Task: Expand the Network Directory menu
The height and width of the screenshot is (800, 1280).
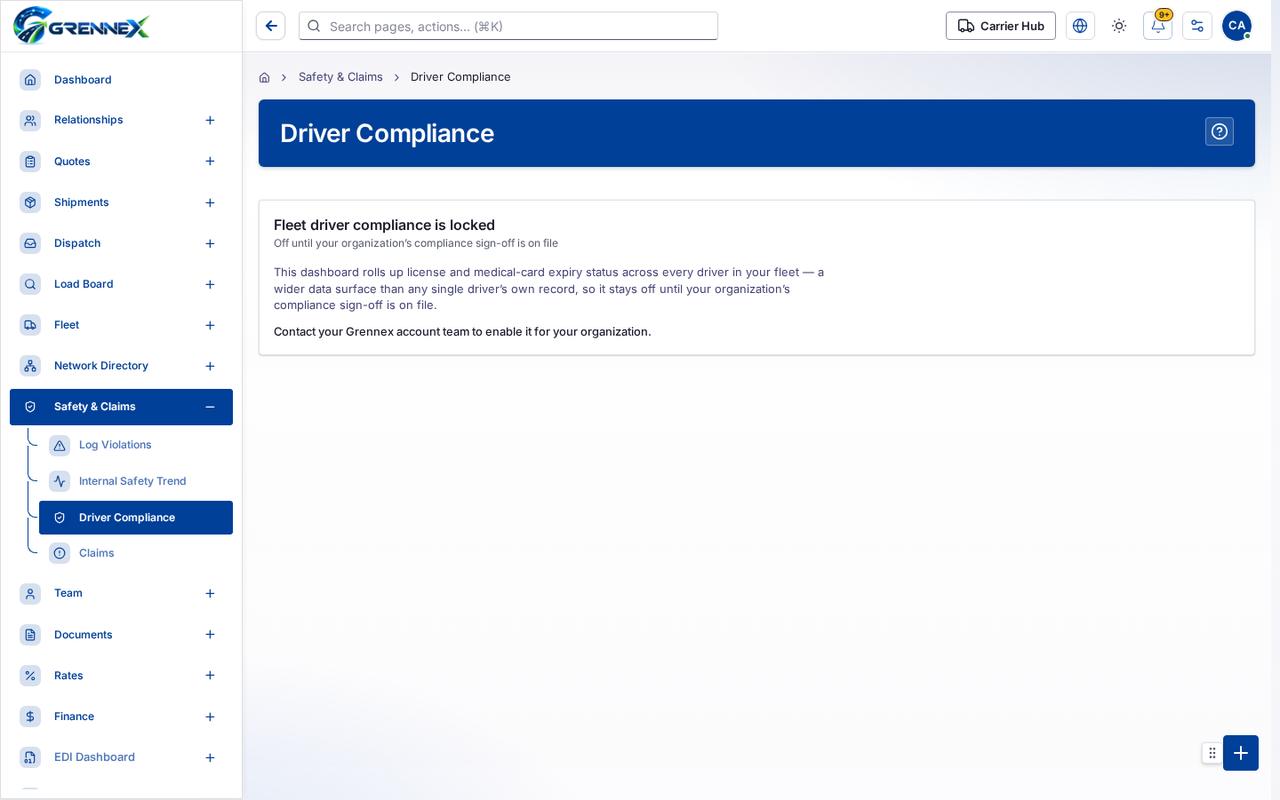Action: point(210,366)
